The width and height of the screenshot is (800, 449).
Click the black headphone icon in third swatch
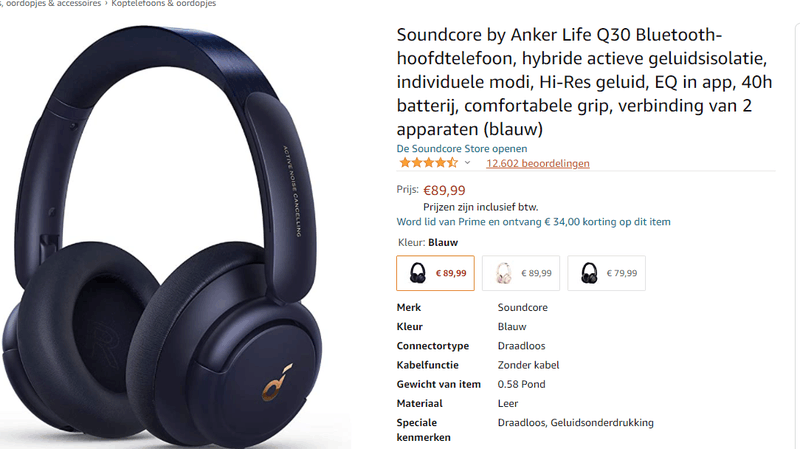589,273
